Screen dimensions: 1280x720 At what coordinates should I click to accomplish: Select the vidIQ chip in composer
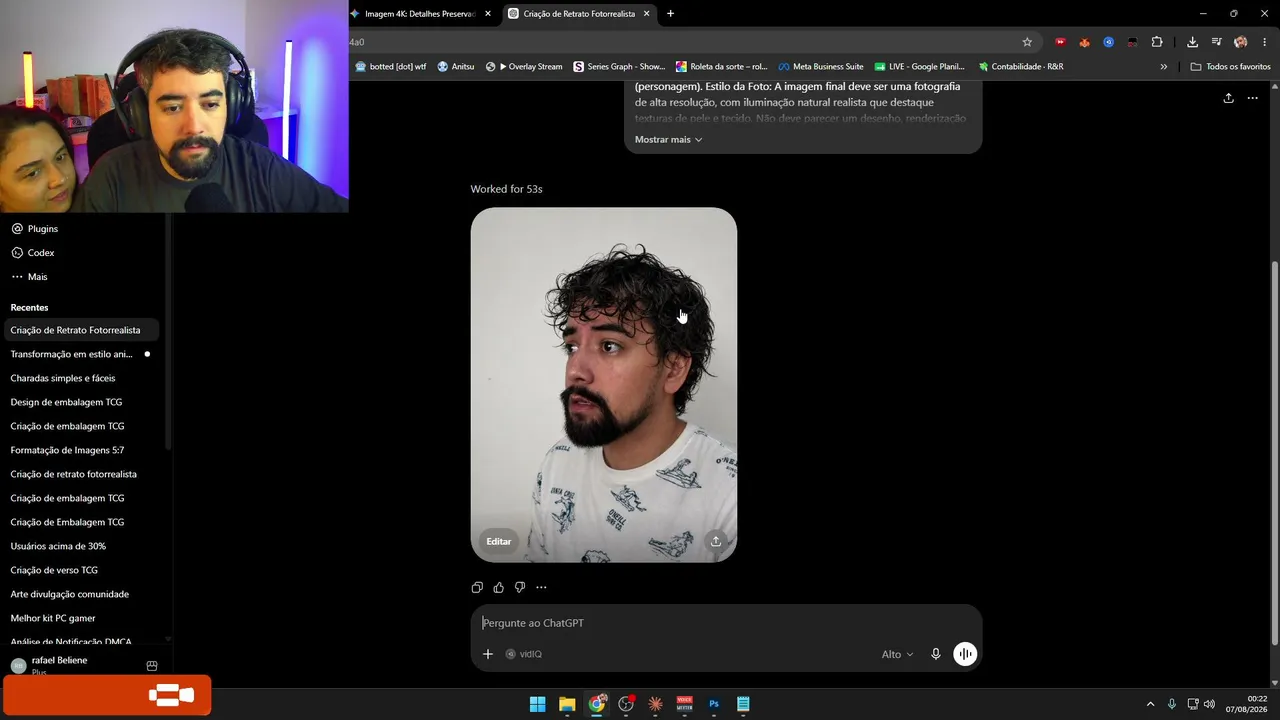click(x=524, y=654)
